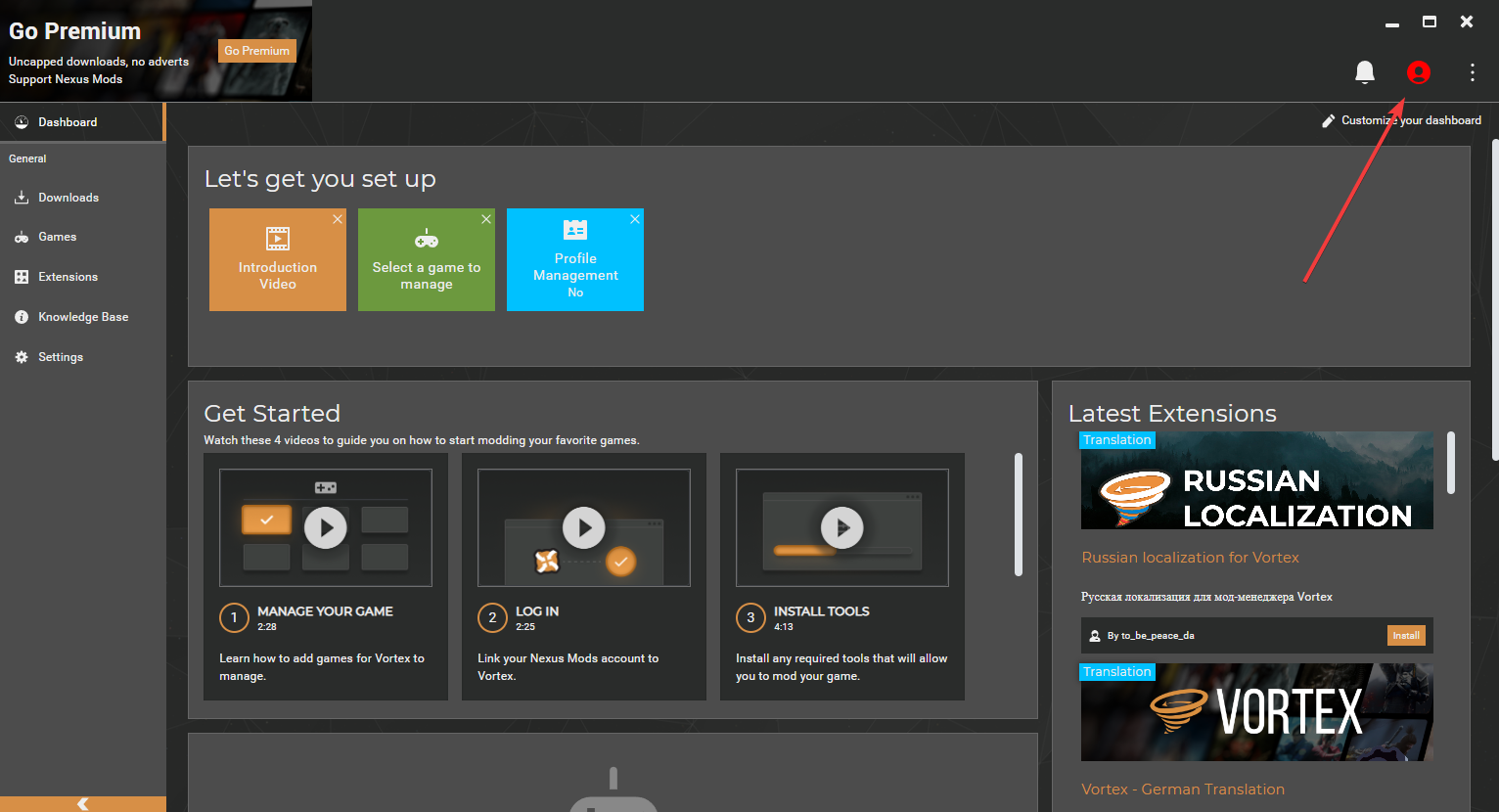Viewport: 1499px width, 812px height.
Task: Toggle the Profile Management tile
Action: click(x=575, y=260)
